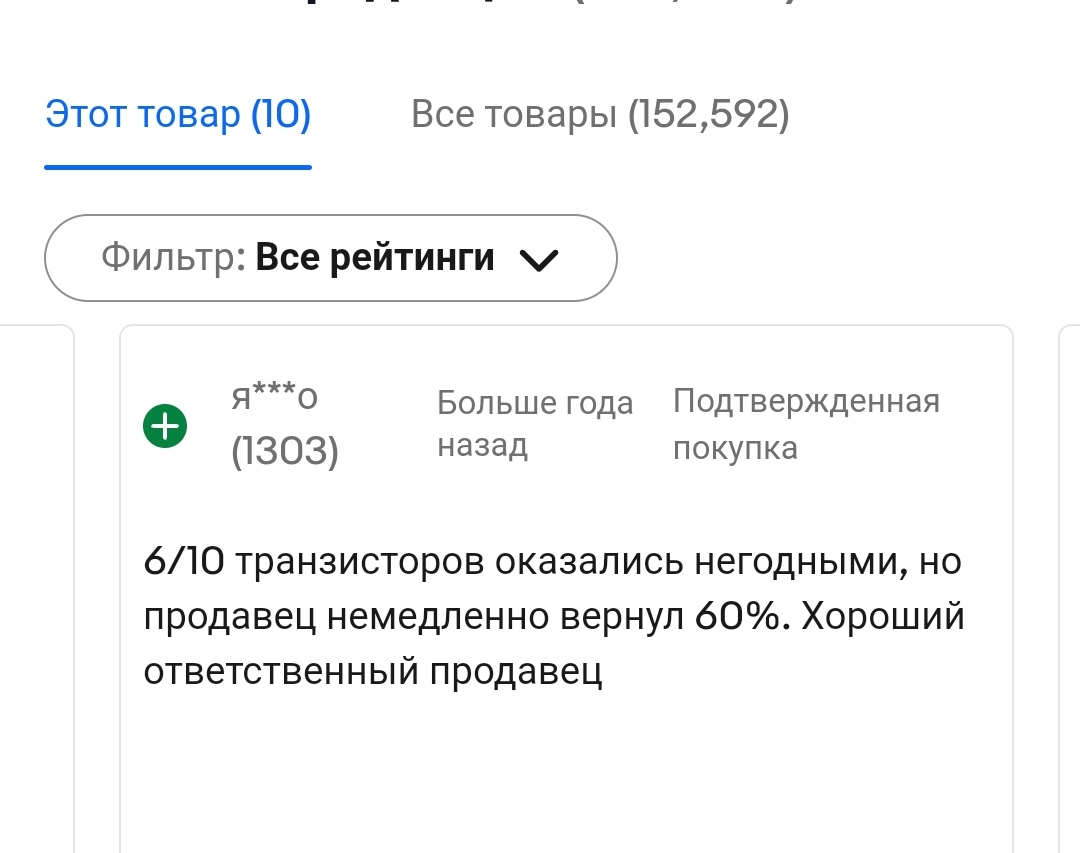The height and width of the screenshot is (853, 1080).
Task: Click the "Фильтр:" label in the pill
Action: coord(173,258)
